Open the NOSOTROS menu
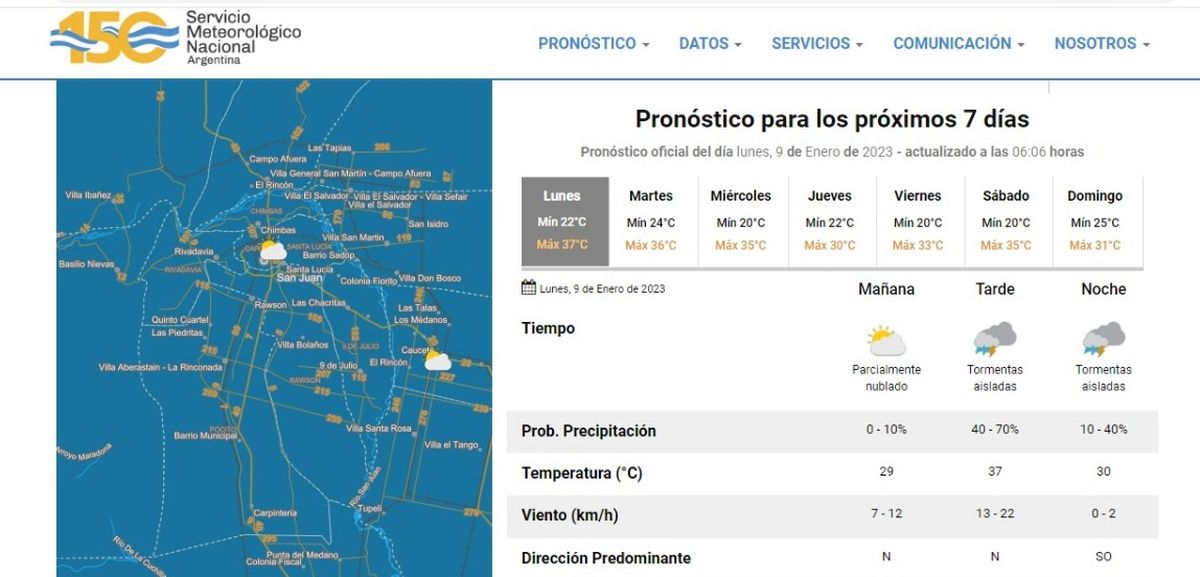This screenshot has width=1200, height=577. (1101, 44)
